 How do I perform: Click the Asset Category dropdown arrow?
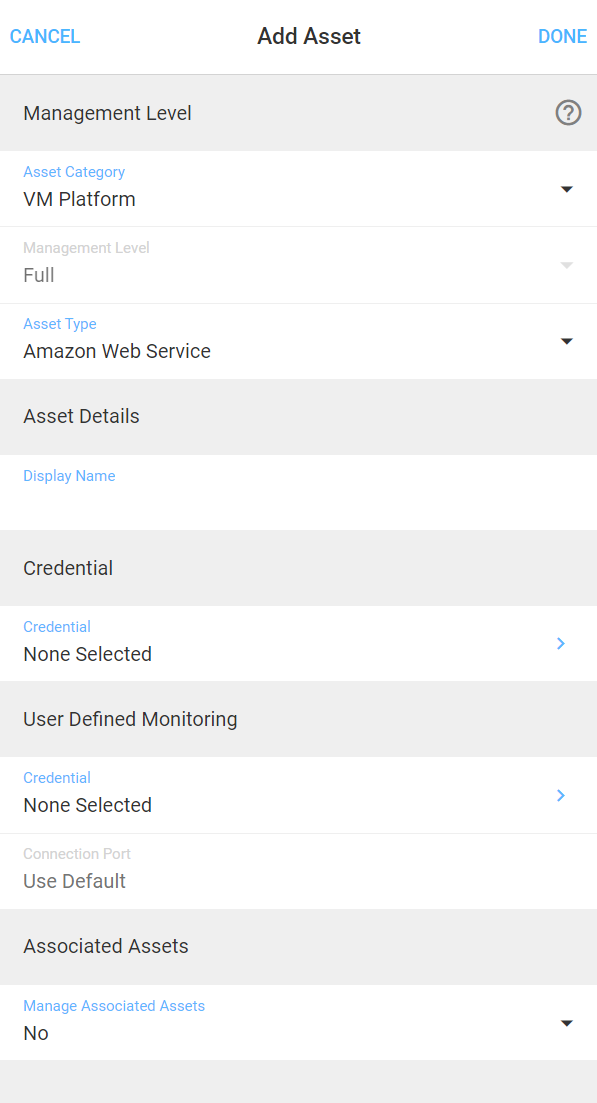567,189
